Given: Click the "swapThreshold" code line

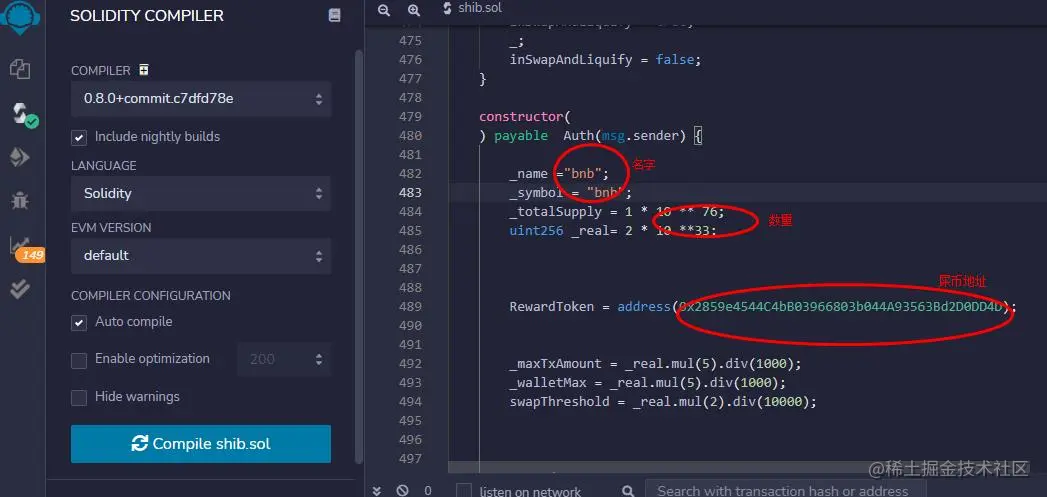Looking at the screenshot, I should (x=663, y=401).
